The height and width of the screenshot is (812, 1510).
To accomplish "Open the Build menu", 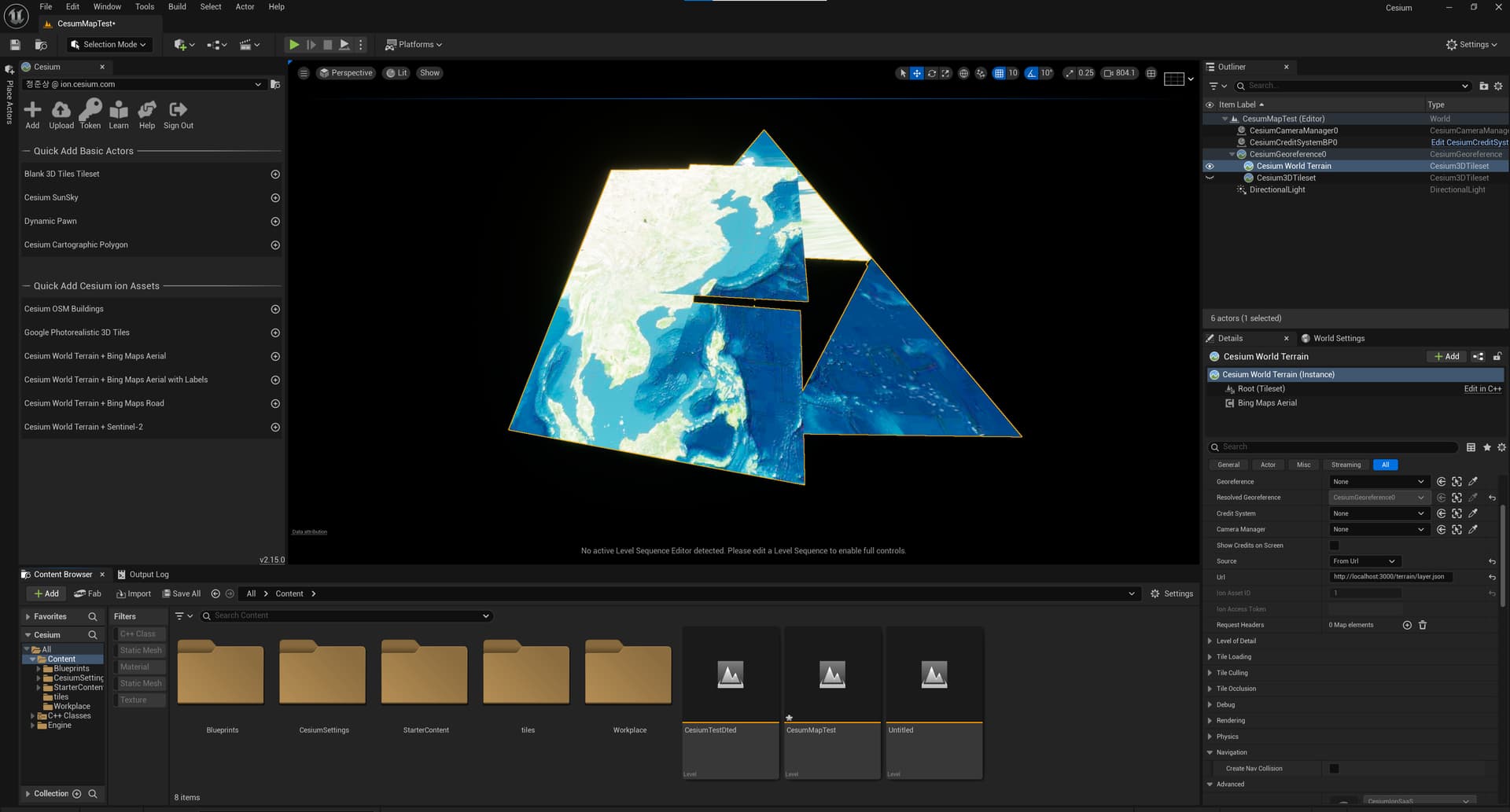I will pyautogui.click(x=177, y=6).
